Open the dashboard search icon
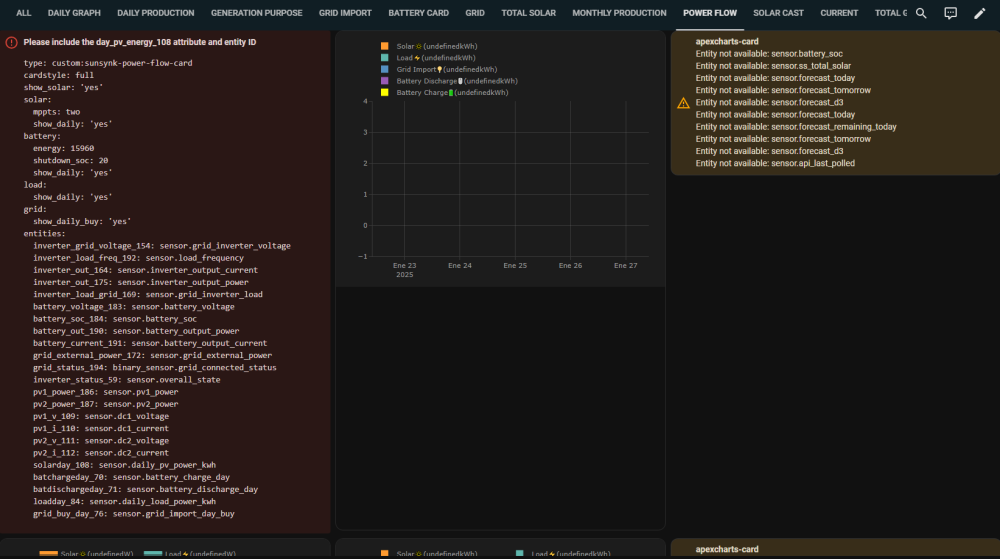Image resolution: width=1000 pixels, height=559 pixels. tap(921, 13)
